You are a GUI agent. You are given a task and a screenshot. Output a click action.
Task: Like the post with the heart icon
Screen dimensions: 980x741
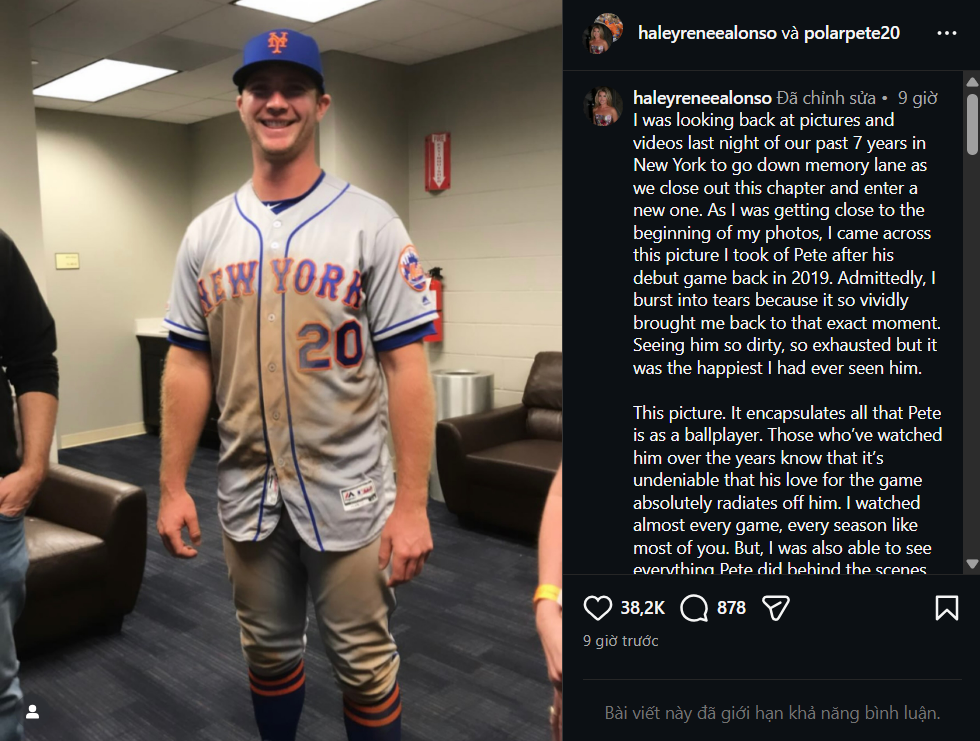click(597, 607)
